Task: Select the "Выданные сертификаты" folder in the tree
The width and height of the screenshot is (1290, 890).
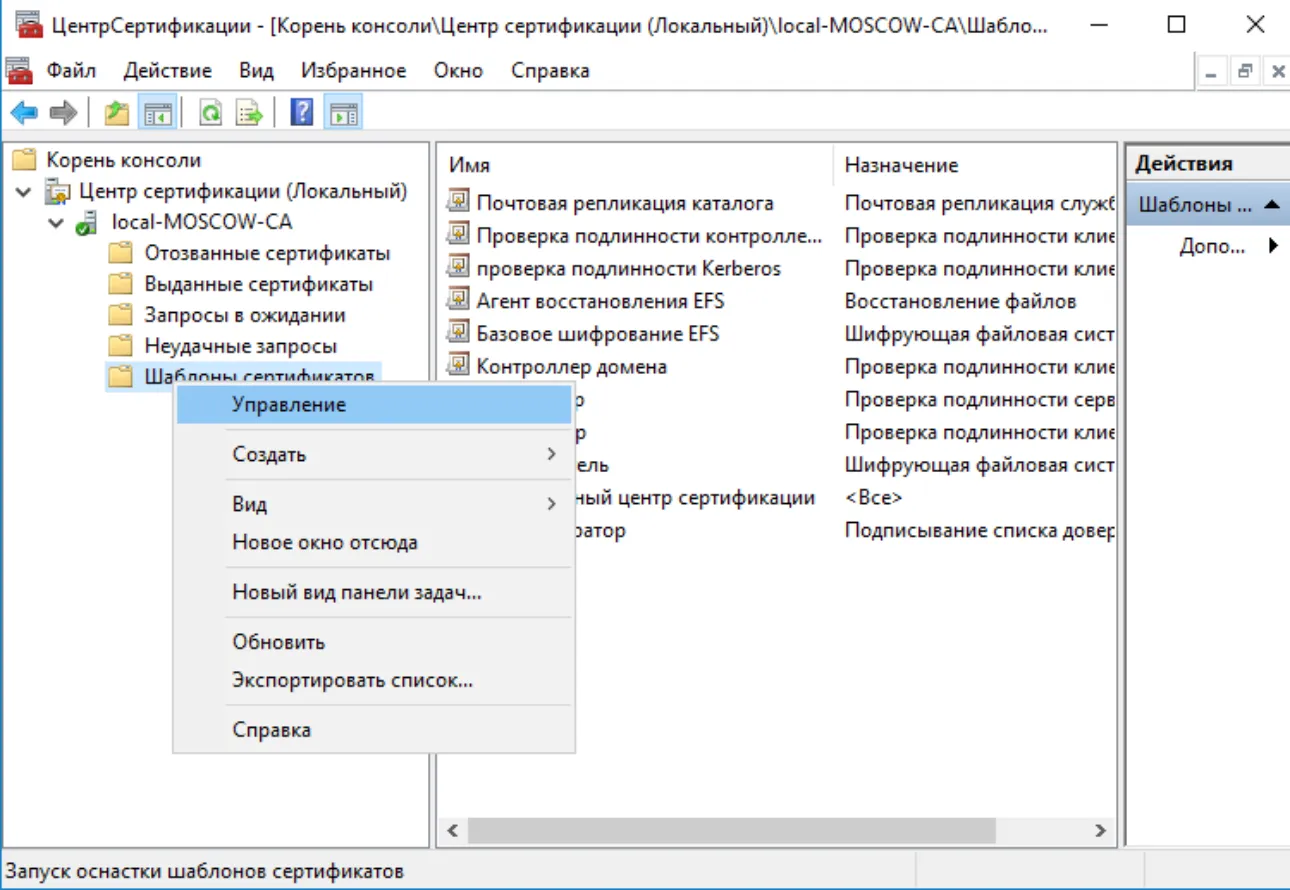Action: coord(258,284)
